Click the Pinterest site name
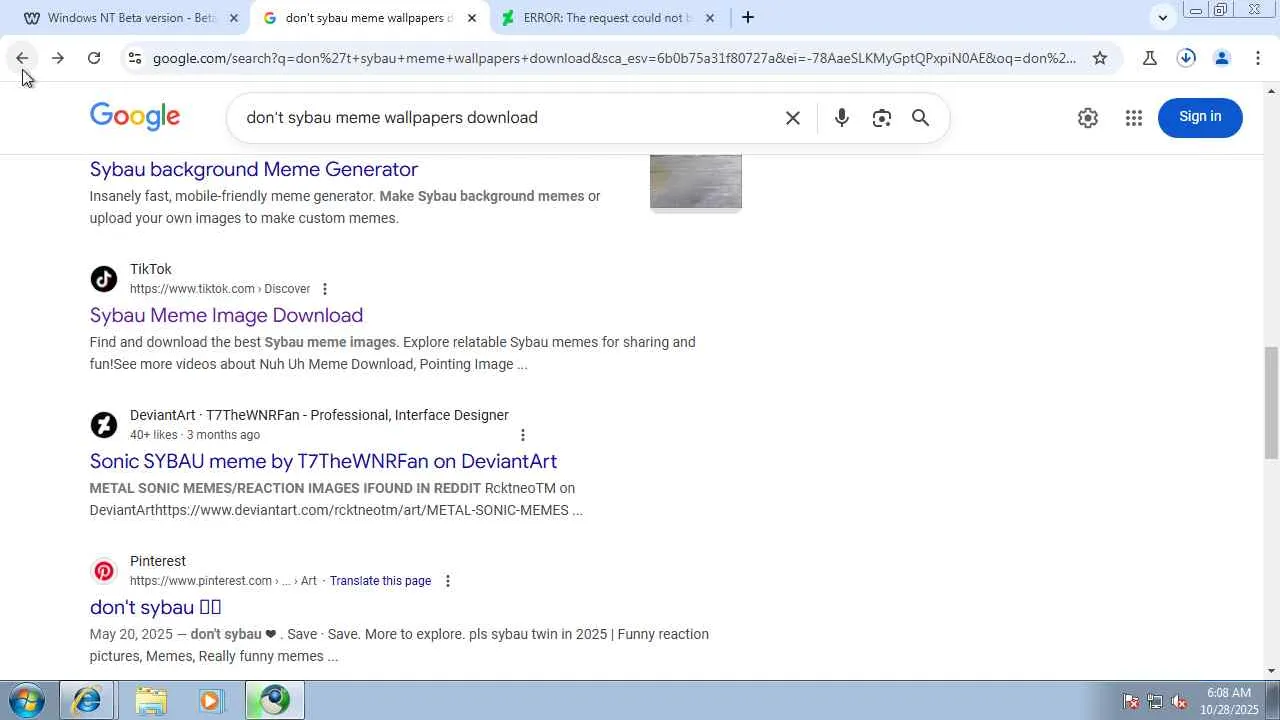Viewport: 1280px width, 720px height. [158, 561]
